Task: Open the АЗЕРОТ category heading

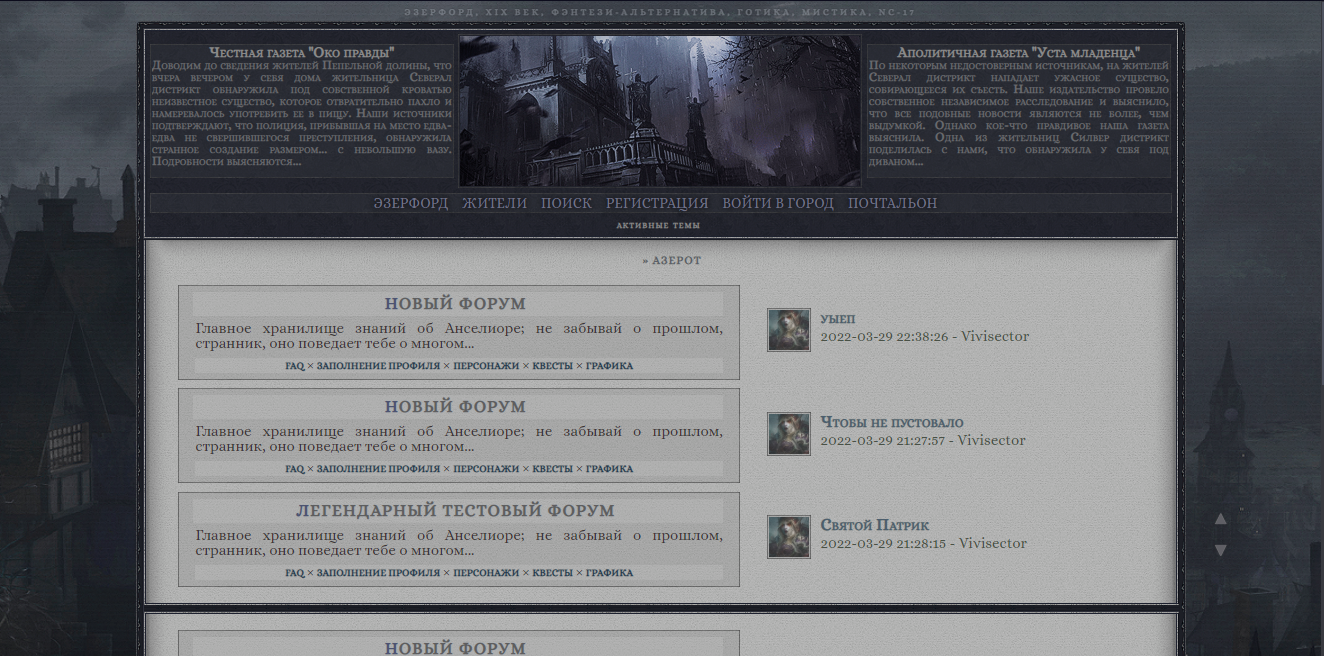Action: pyautogui.click(x=677, y=261)
